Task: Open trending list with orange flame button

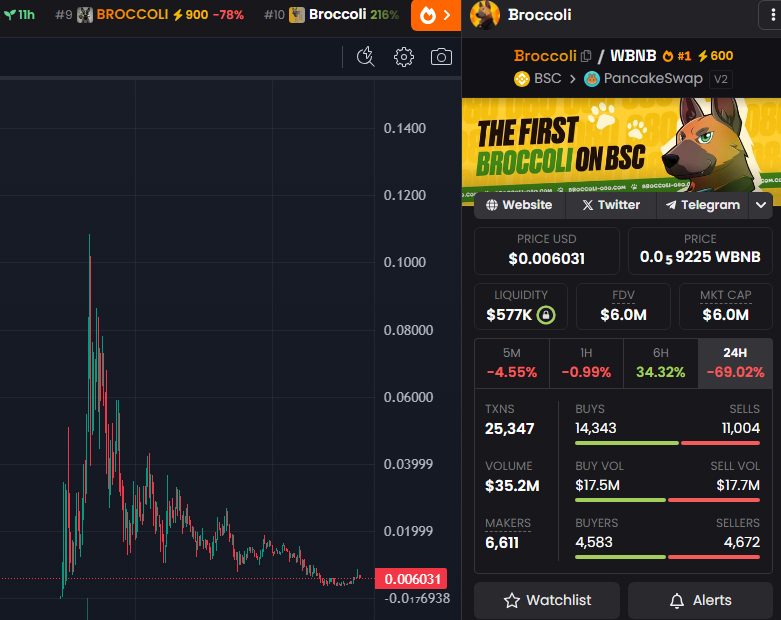Action: (x=436, y=15)
